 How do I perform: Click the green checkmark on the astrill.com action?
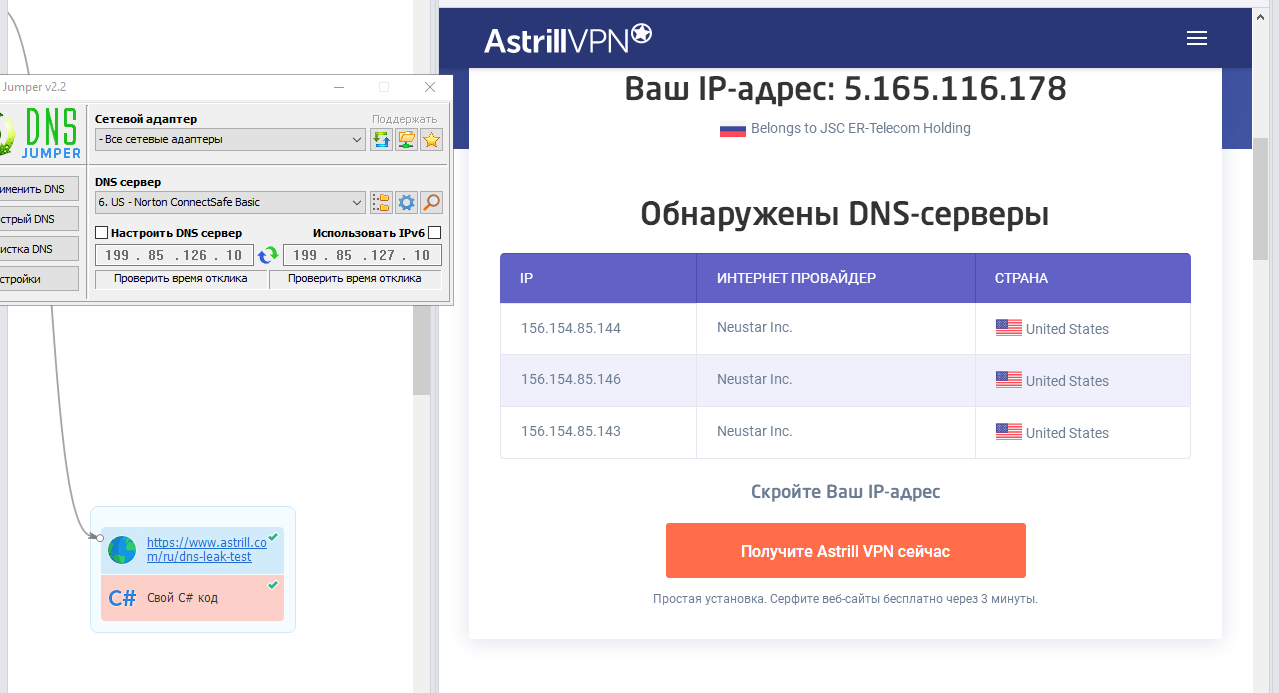[273, 537]
